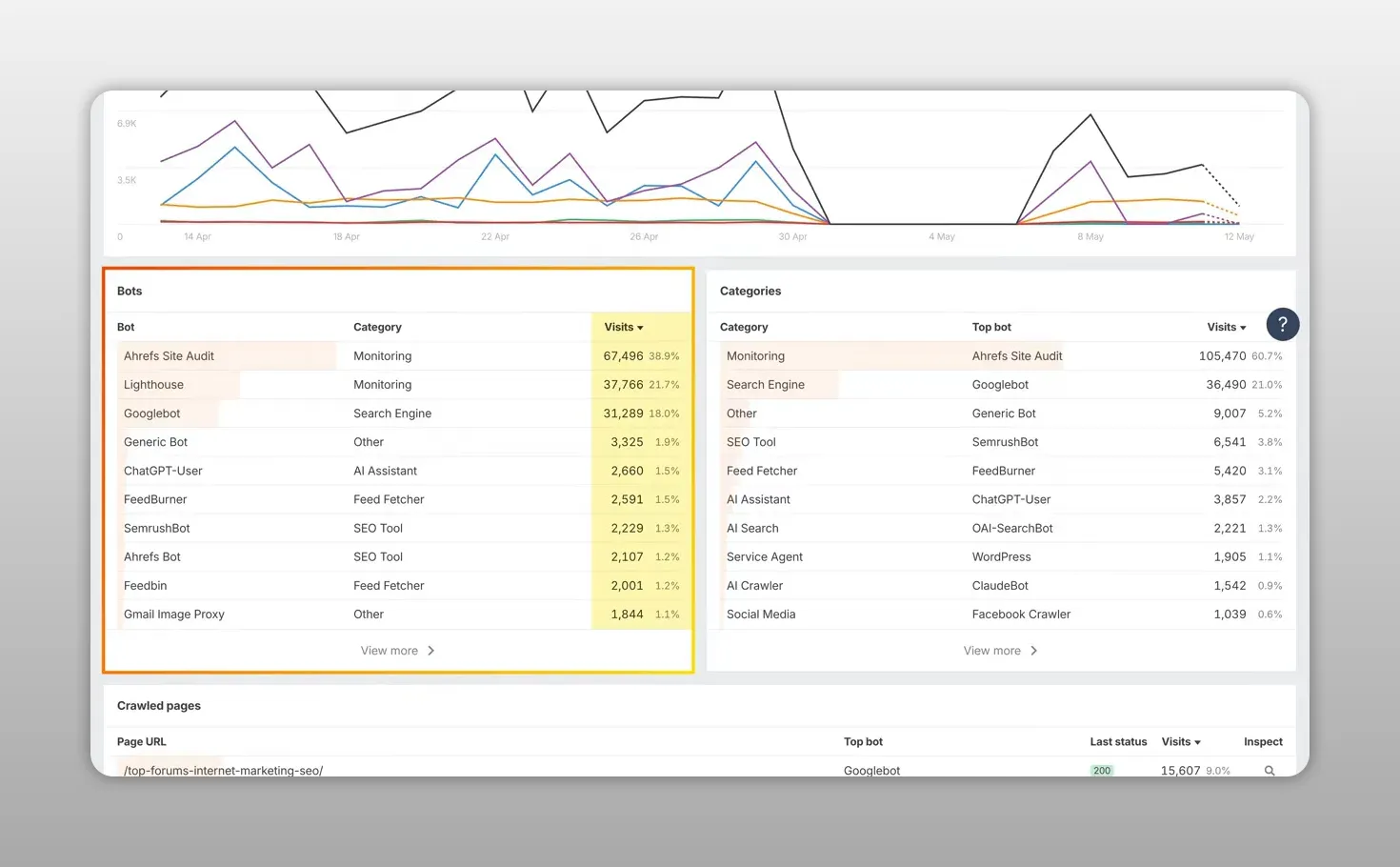Click the Category header in Categories table
This screenshot has width=1400, height=867.
pyautogui.click(x=744, y=327)
